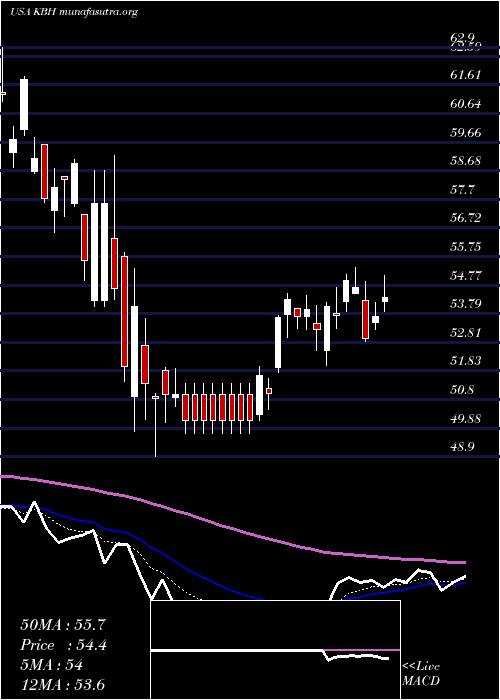Select the 60.64 price axis label
This screenshot has height=700, width=500.
pyautogui.click(x=466, y=104)
